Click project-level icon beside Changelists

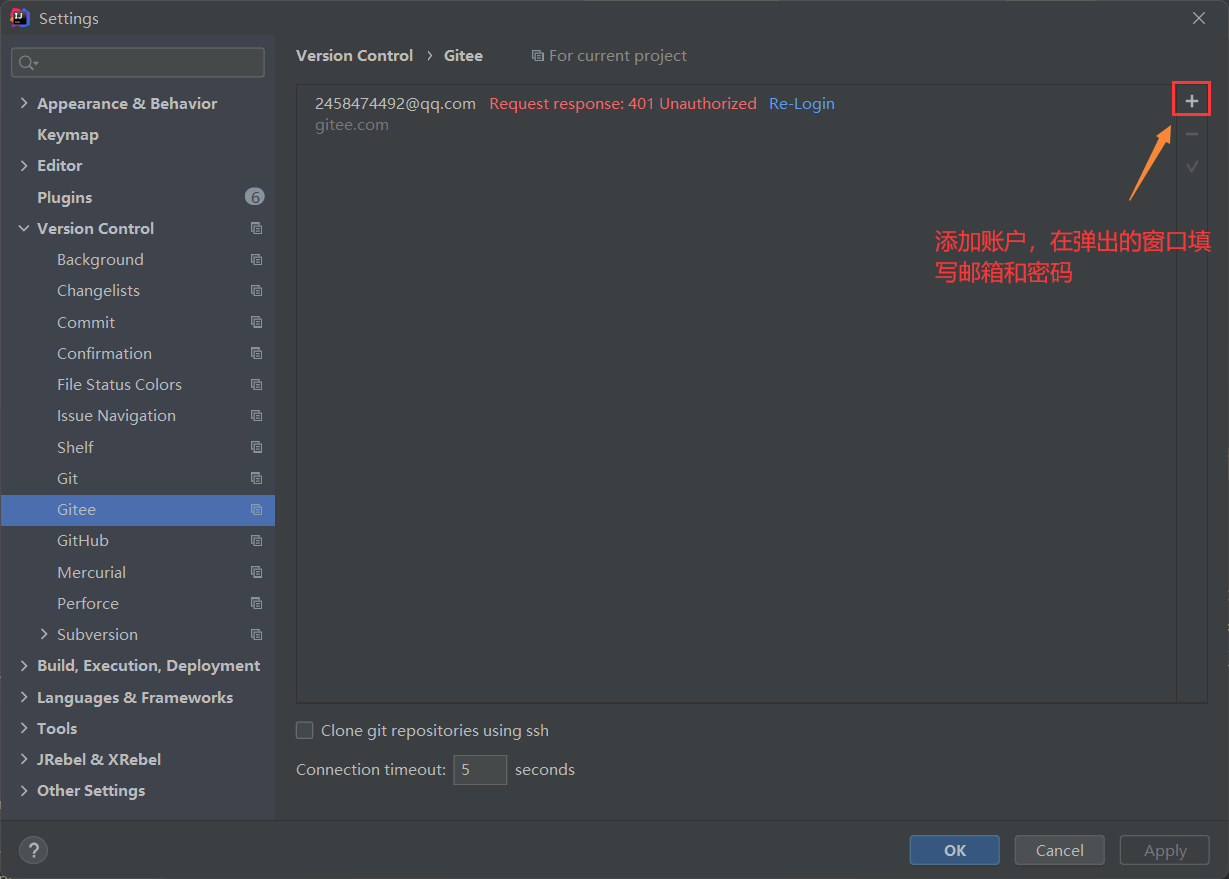pyautogui.click(x=256, y=290)
